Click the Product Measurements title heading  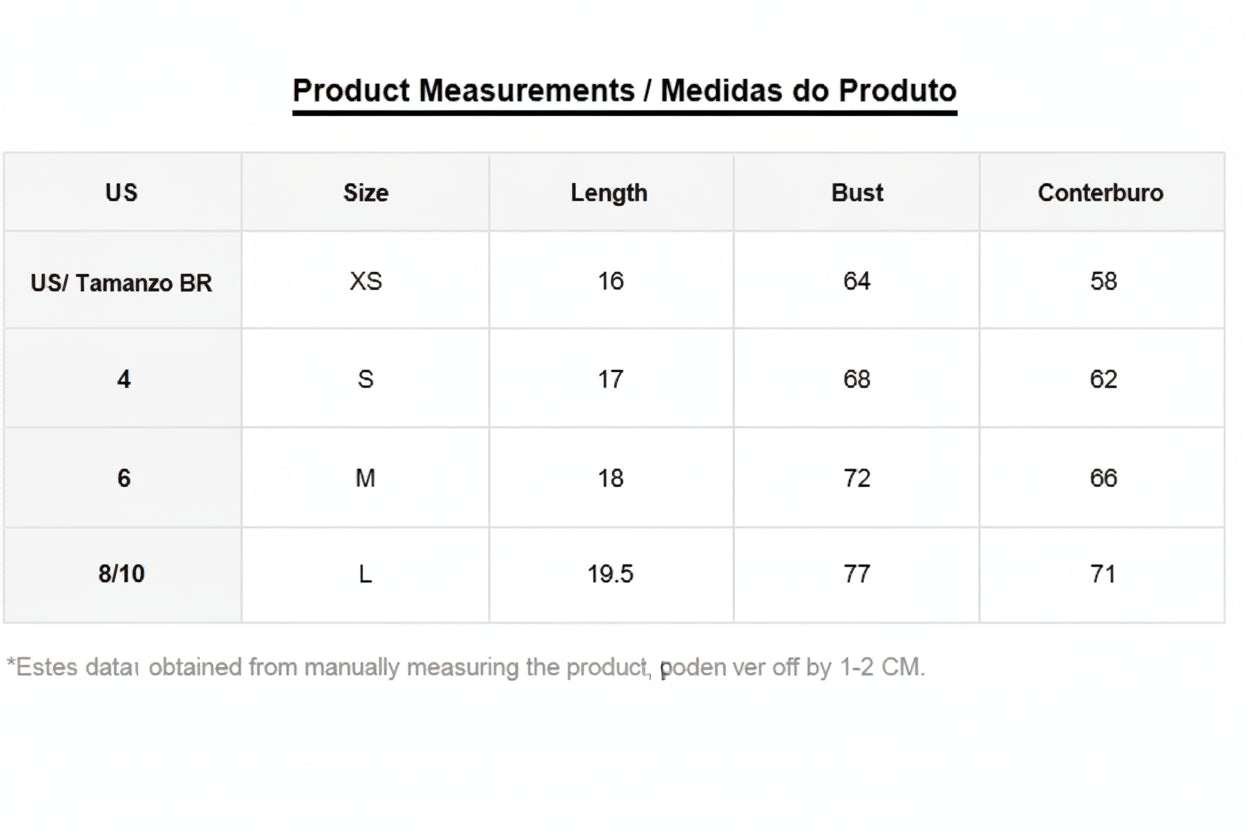point(624,91)
